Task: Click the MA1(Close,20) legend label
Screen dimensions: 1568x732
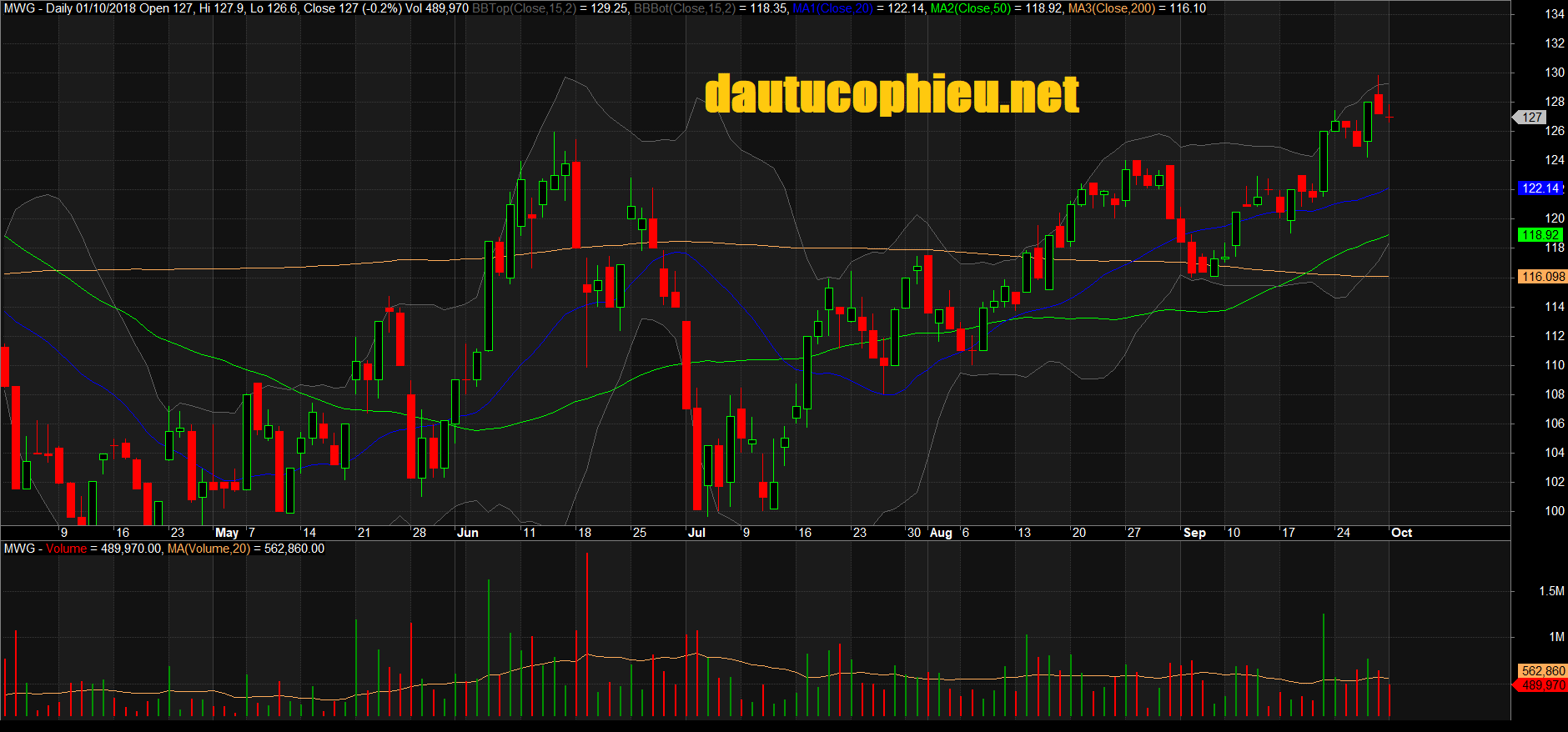Action: pos(832,8)
